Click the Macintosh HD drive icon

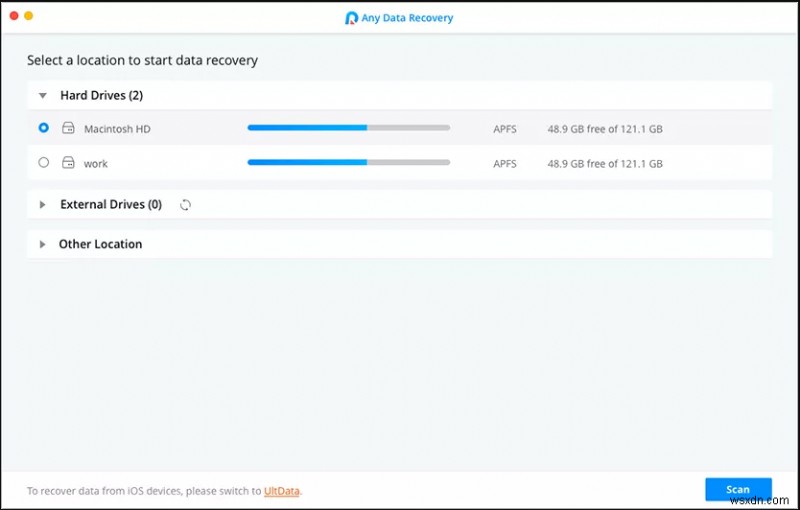[69, 129]
